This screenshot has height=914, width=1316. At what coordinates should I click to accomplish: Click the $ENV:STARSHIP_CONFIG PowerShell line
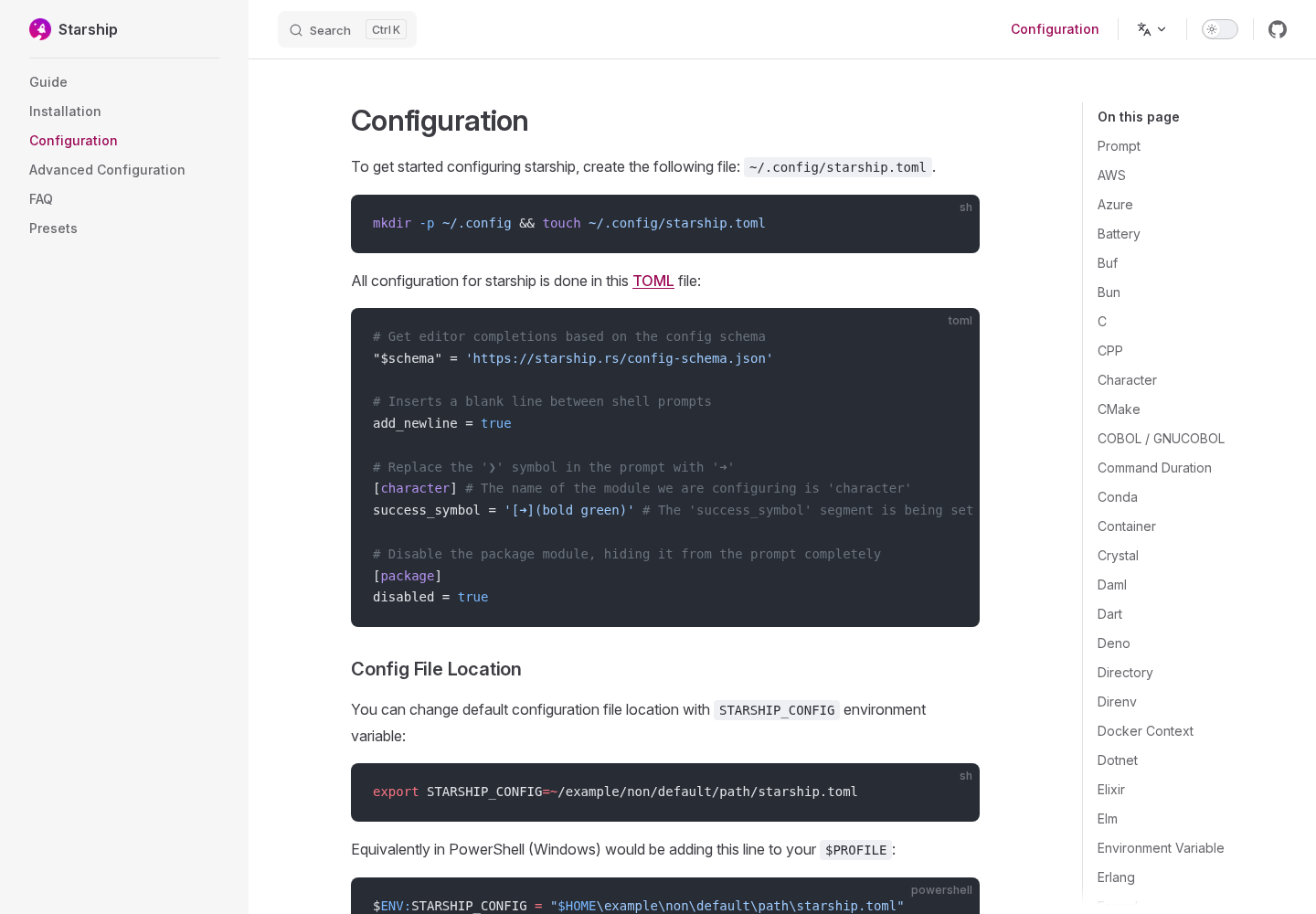point(638,906)
